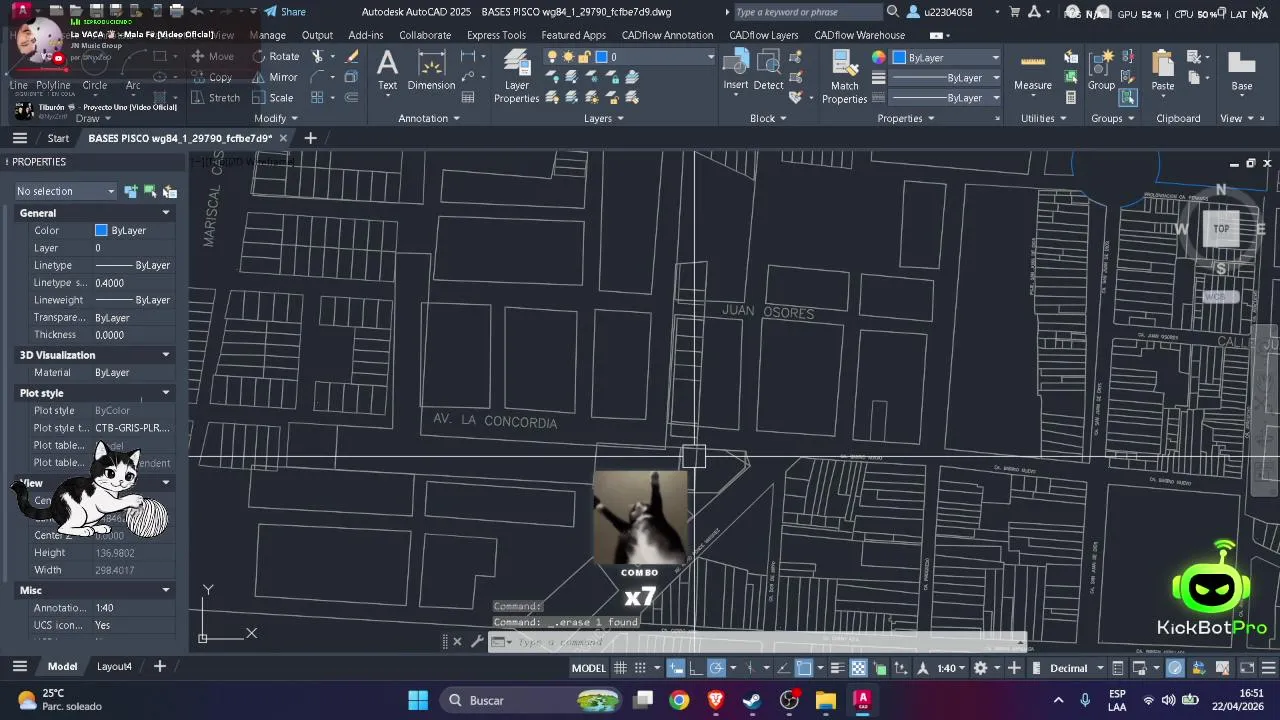Image resolution: width=1280 pixels, height=720 pixels.
Task: Switch to the Layout4 tab
Action: (x=114, y=666)
